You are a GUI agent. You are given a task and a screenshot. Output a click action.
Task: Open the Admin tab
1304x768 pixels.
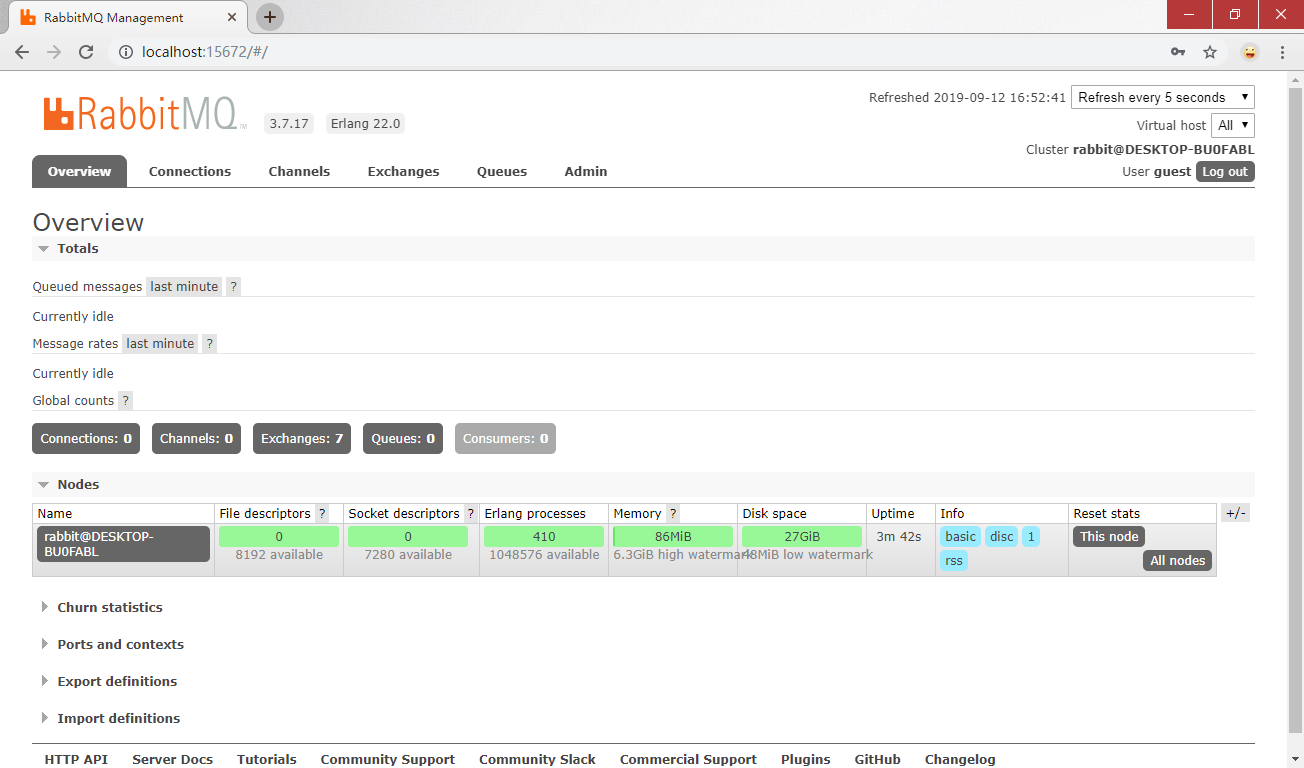pyautogui.click(x=585, y=171)
